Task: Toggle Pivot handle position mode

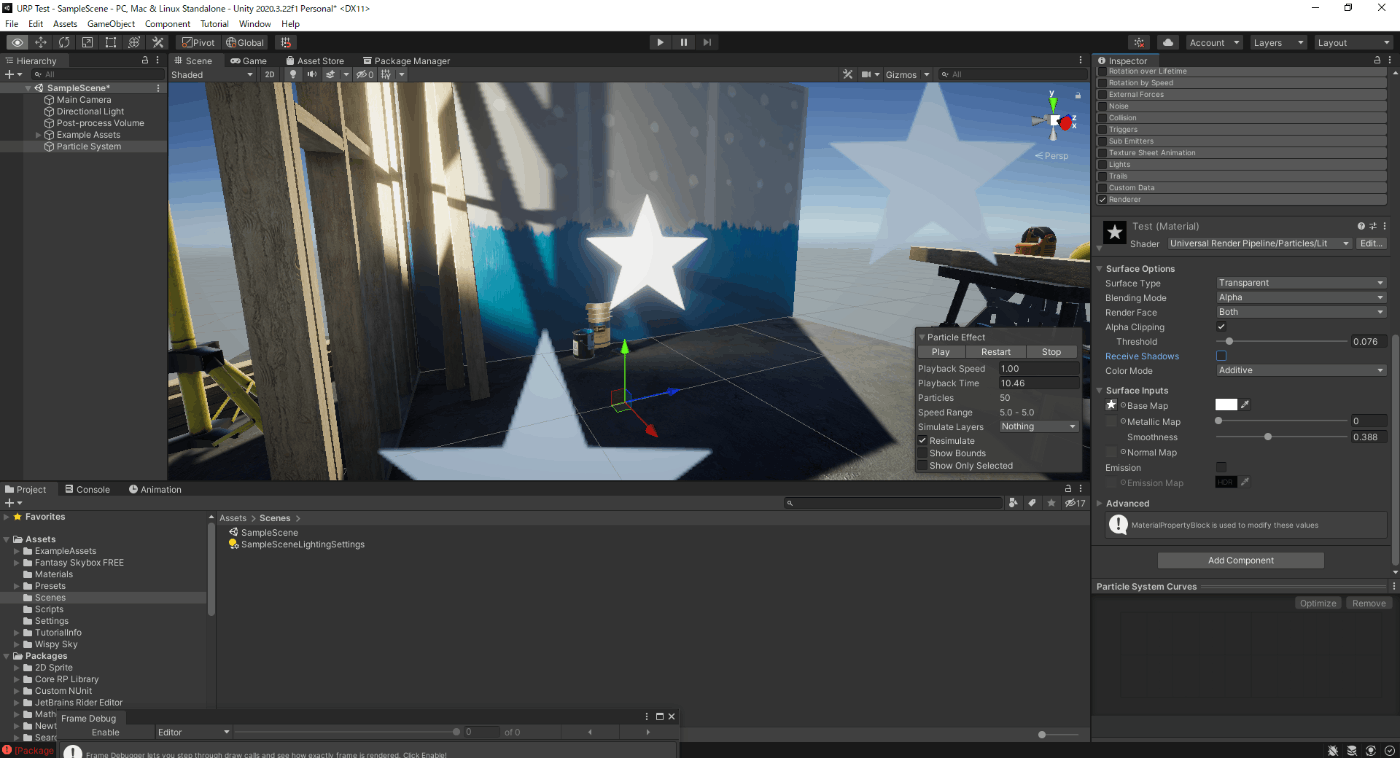Action: (198, 42)
